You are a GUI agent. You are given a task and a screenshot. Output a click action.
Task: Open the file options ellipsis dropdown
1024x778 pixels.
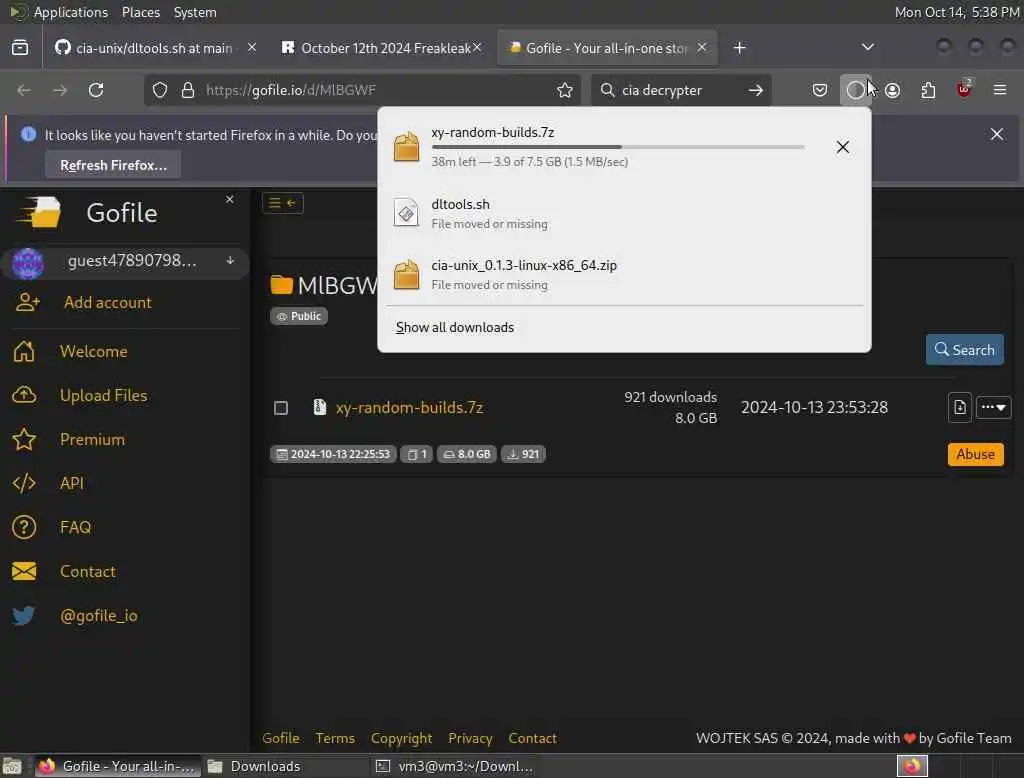tap(993, 408)
